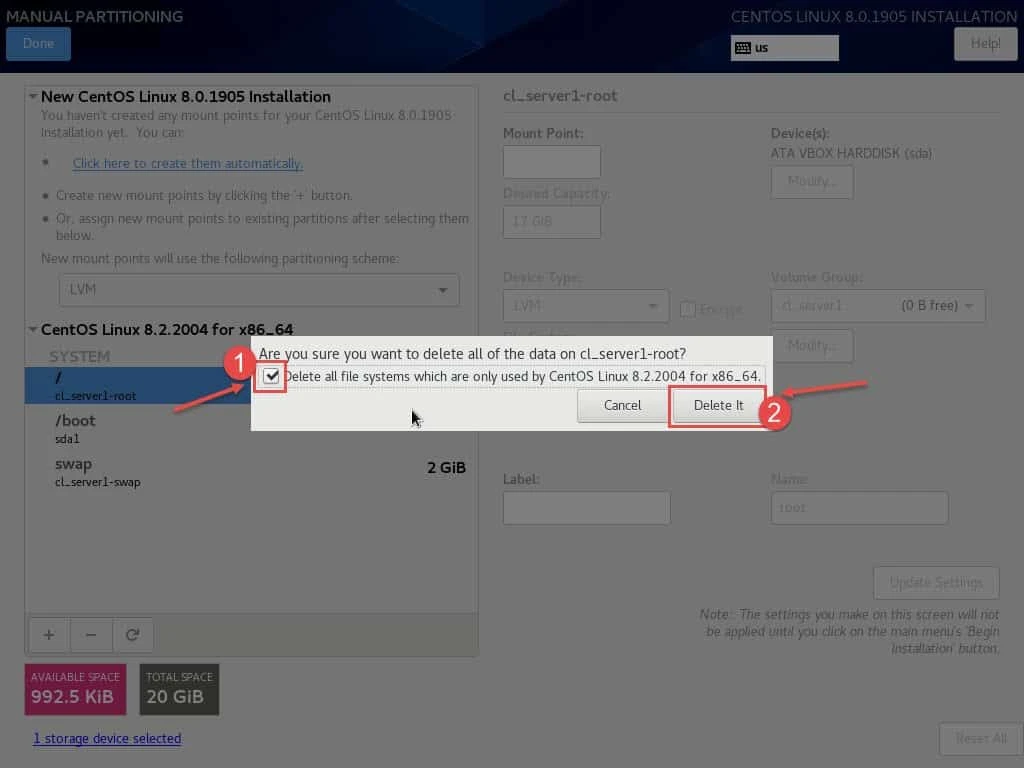Click the minus icon to remove a partition
1024x768 pixels.
(x=91, y=635)
